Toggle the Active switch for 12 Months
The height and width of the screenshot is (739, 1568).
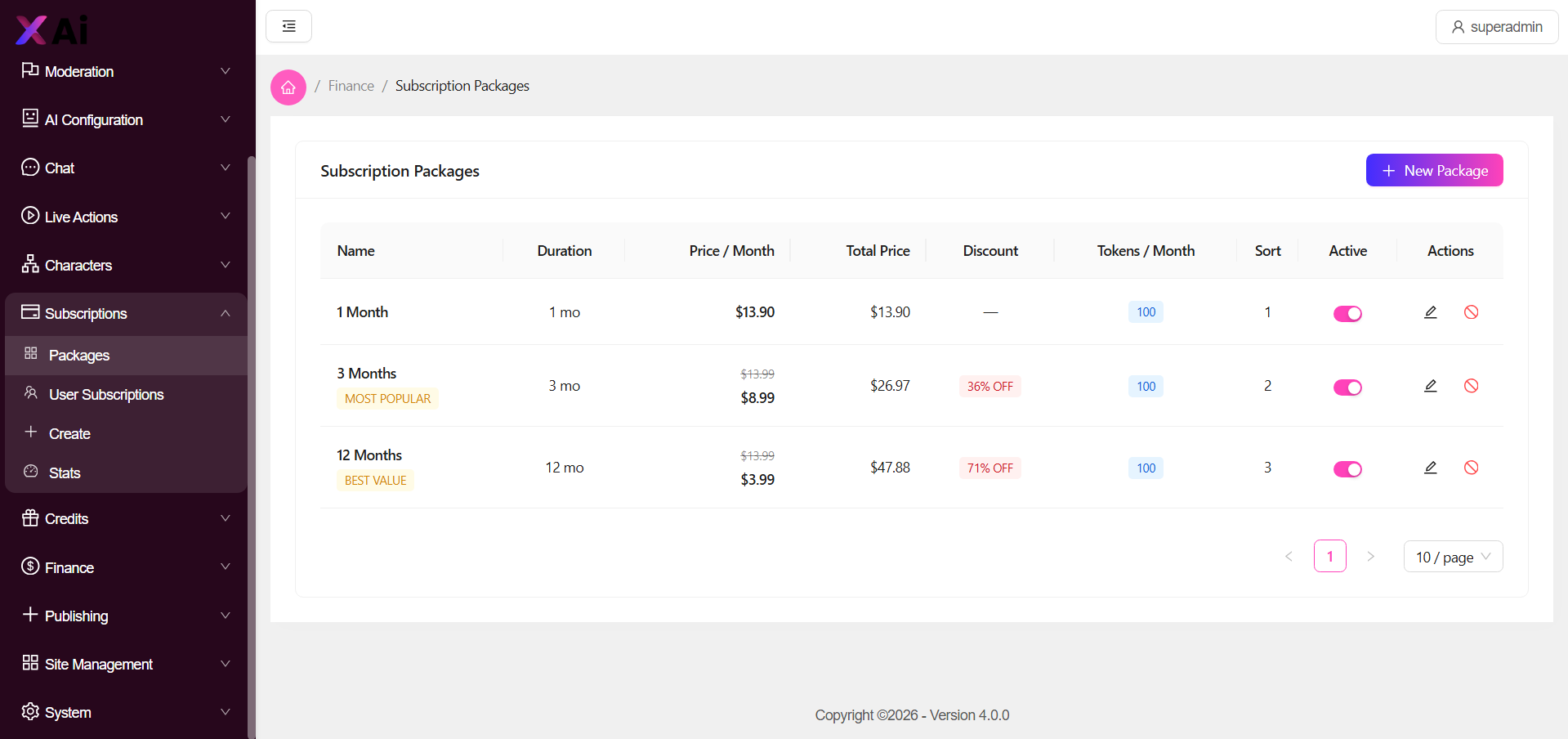pyautogui.click(x=1347, y=469)
